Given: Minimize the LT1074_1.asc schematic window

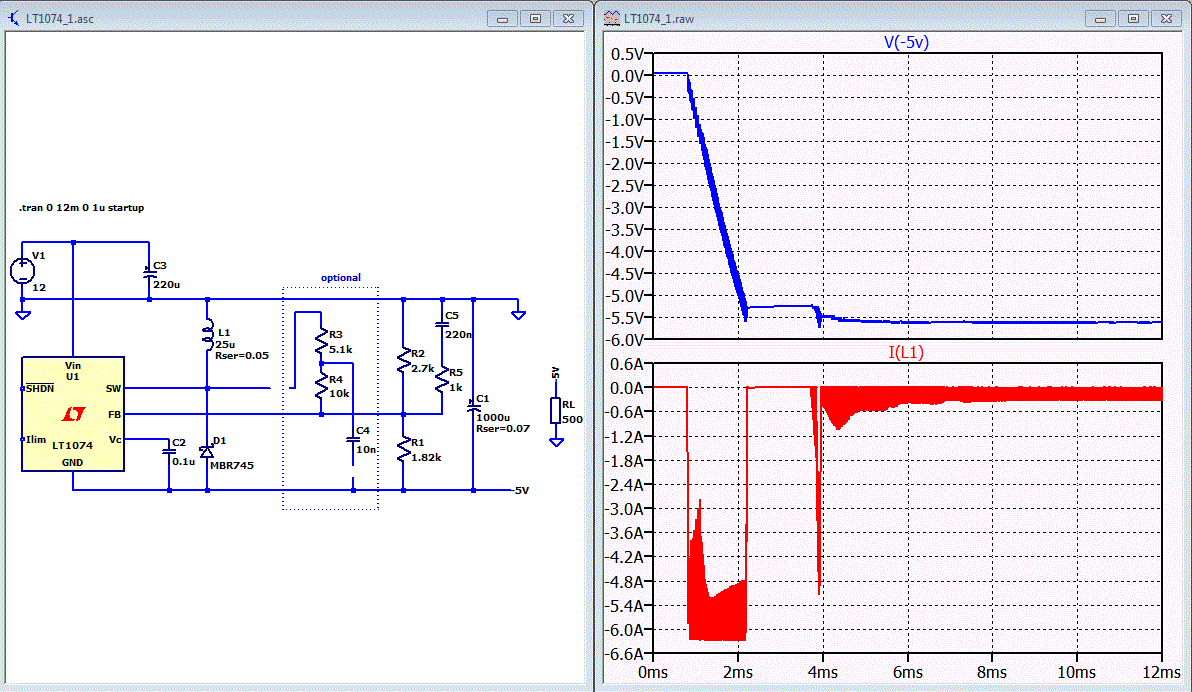Looking at the screenshot, I should pos(502,18).
